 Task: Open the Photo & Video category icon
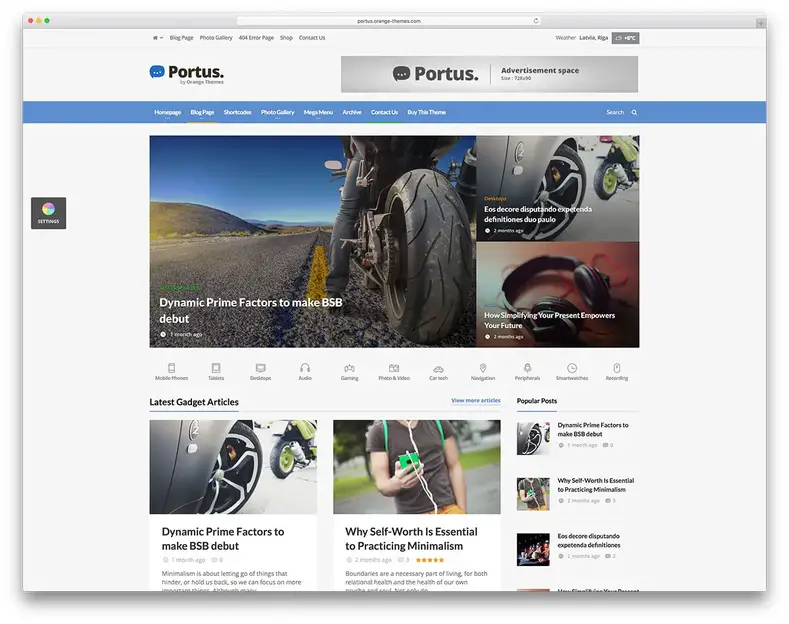(394, 368)
